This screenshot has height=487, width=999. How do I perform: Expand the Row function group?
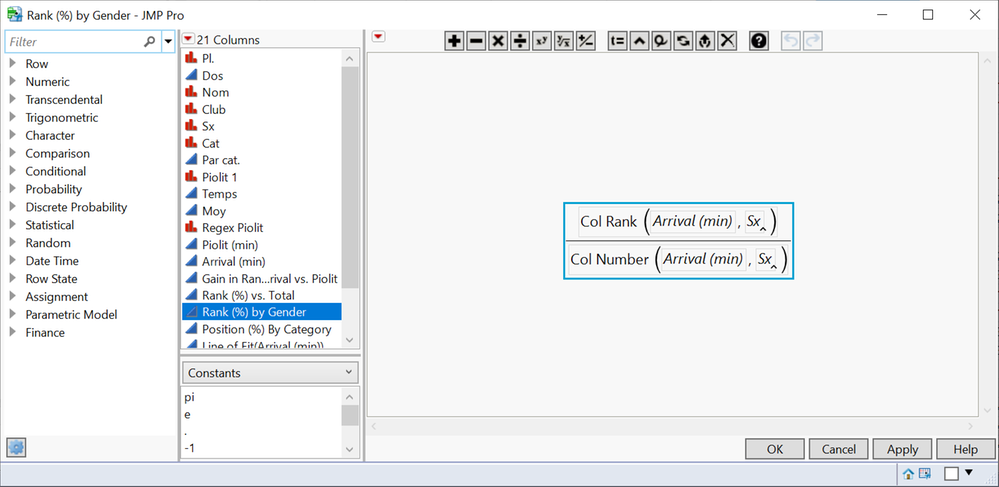click(13, 64)
